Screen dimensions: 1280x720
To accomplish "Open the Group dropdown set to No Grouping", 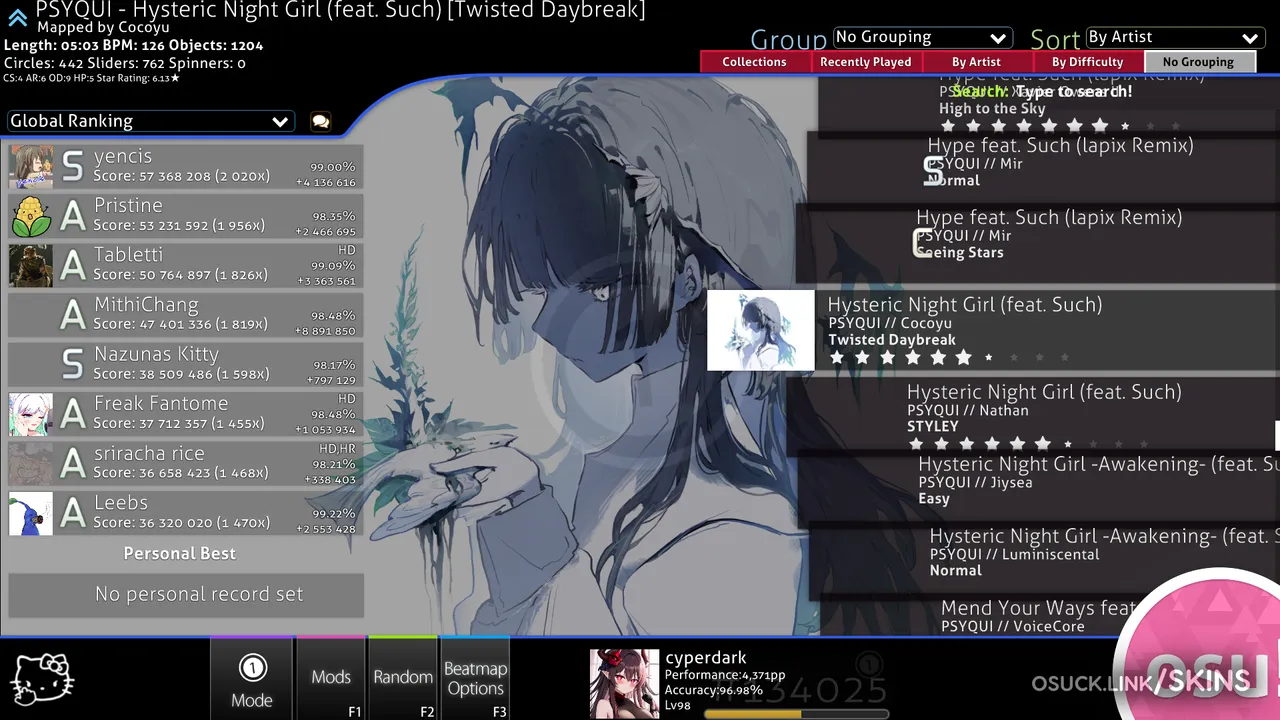I will click(921, 37).
